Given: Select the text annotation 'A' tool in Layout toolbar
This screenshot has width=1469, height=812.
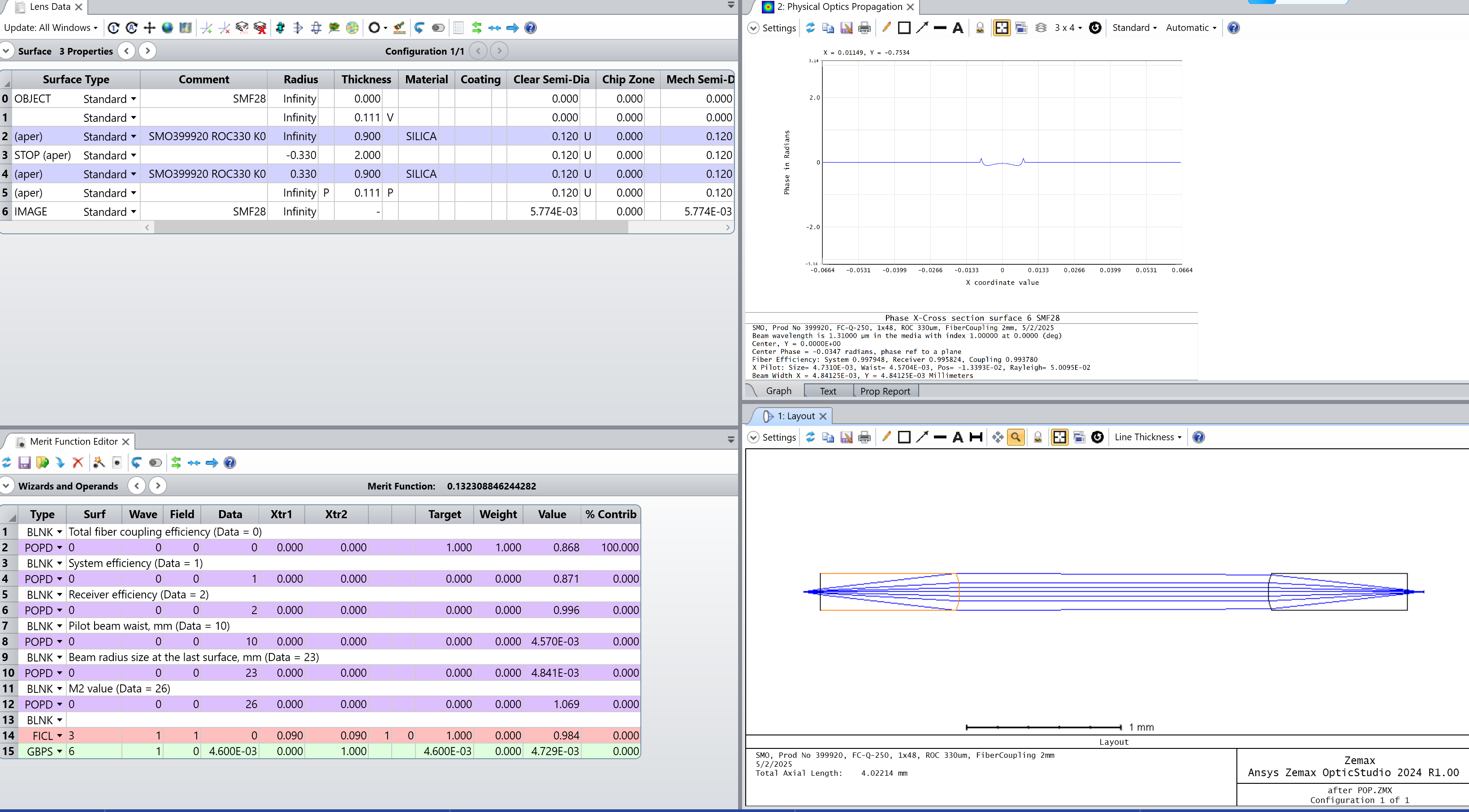Looking at the screenshot, I should point(958,438).
